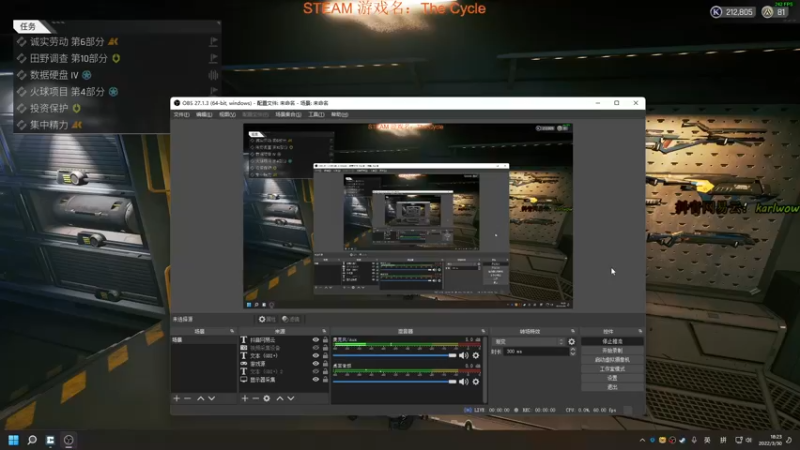Click the track flag beside 田野调查 第10部分
The width and height of the screenshot is (800, 450).
click(213, 58)
